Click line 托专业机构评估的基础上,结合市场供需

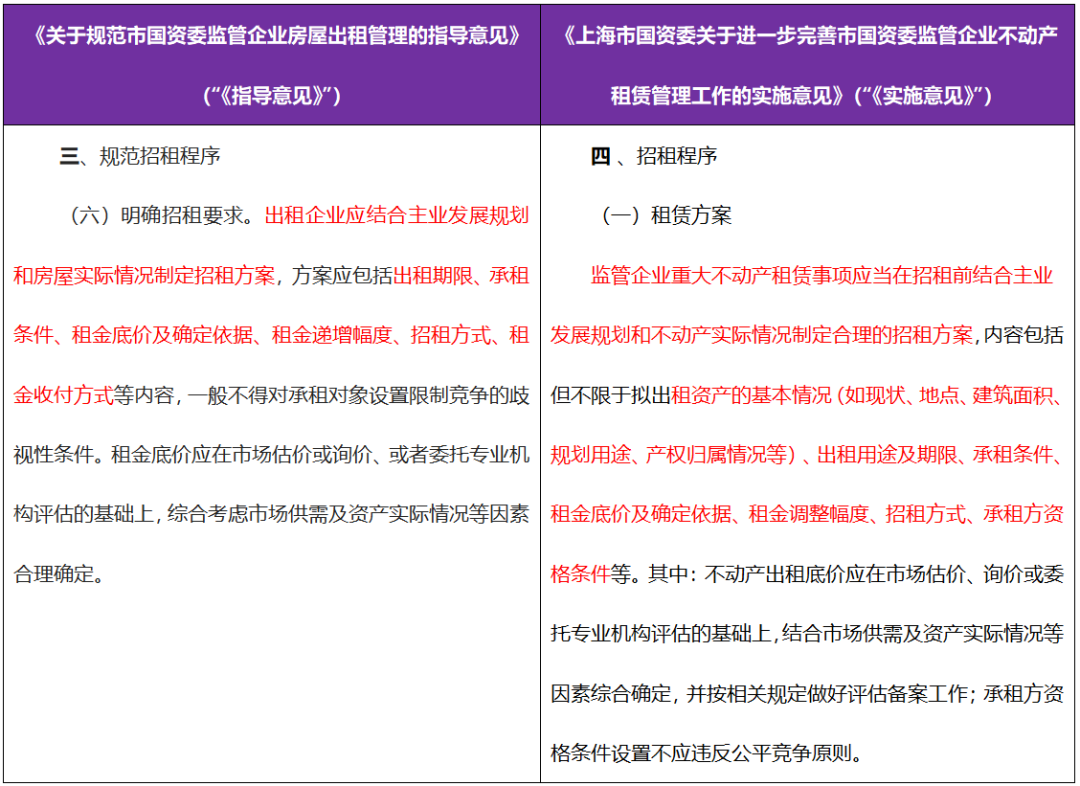coord(807,633)
